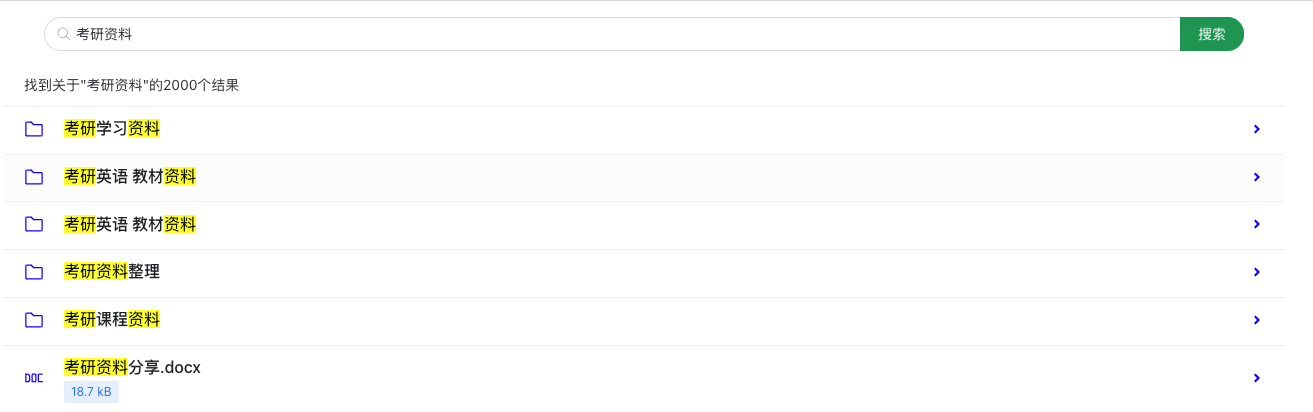
Task: Click the chevron arrow for 考研资料整理
Action: pos(1257,272)
